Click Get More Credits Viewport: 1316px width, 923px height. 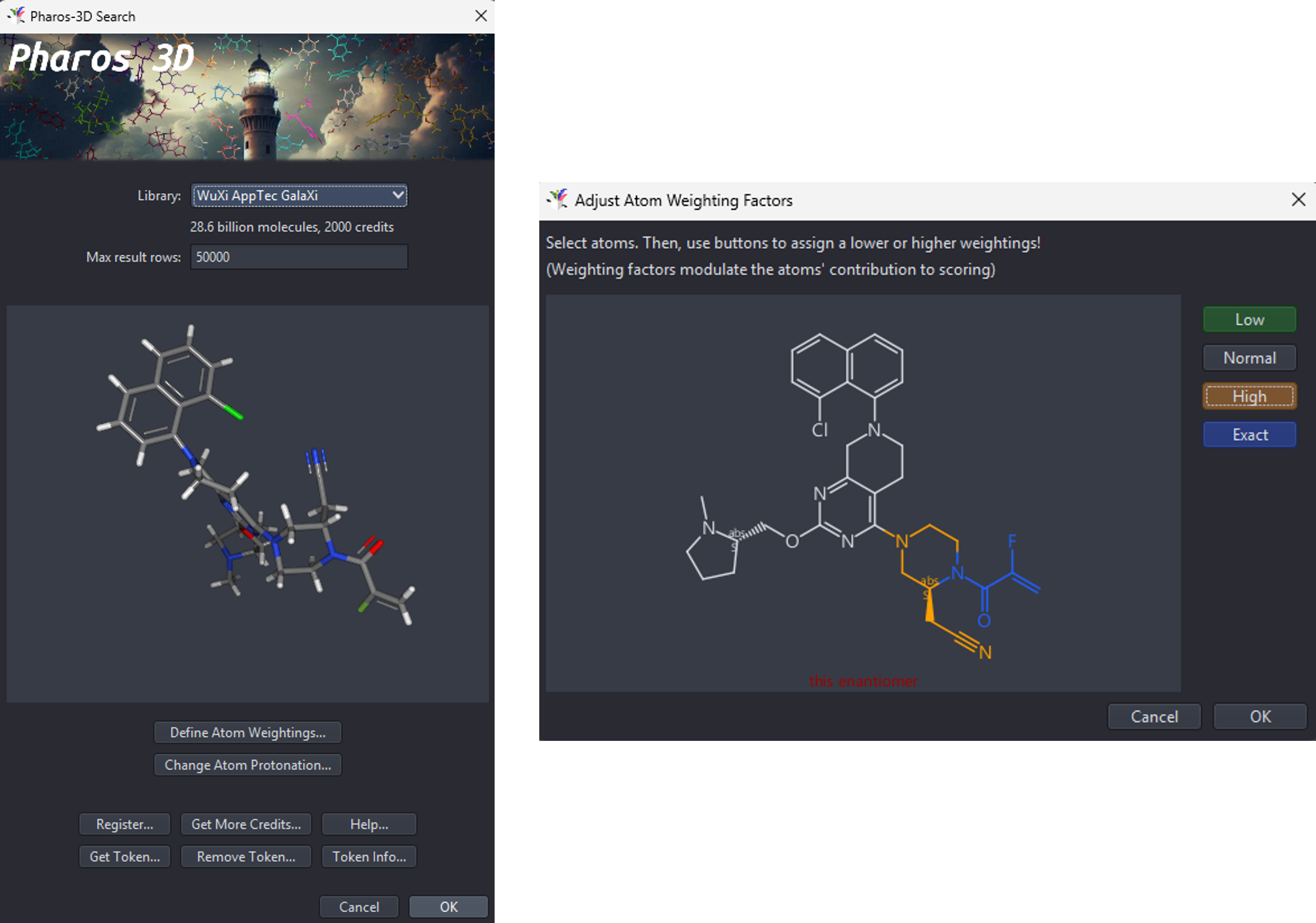[246, 824]
